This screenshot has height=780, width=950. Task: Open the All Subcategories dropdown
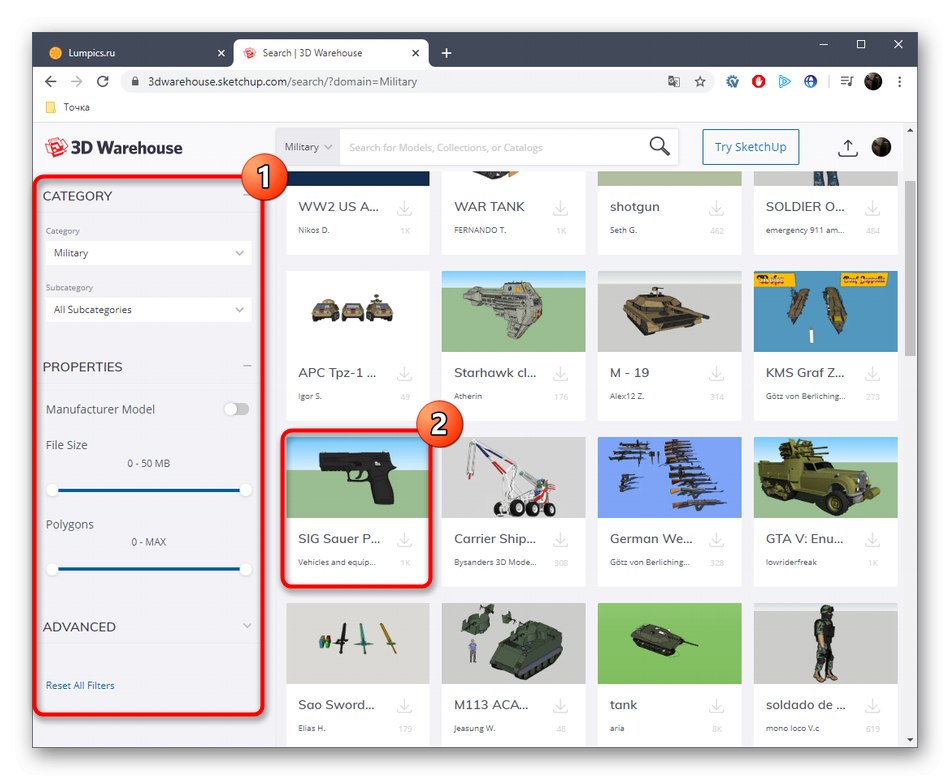148,310
